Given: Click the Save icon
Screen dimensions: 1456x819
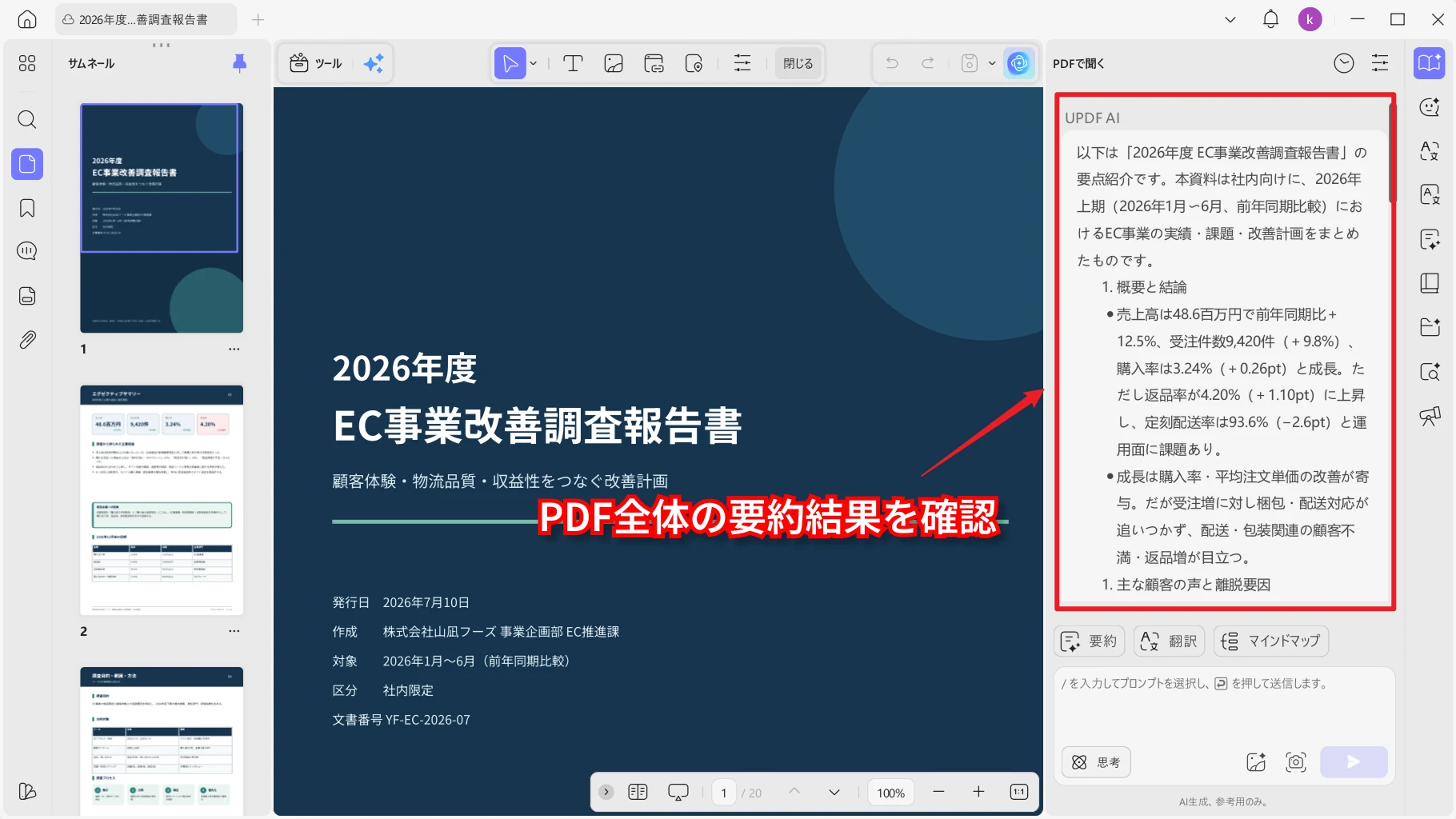Looking at the screenshot, I should tap(970, 63).
